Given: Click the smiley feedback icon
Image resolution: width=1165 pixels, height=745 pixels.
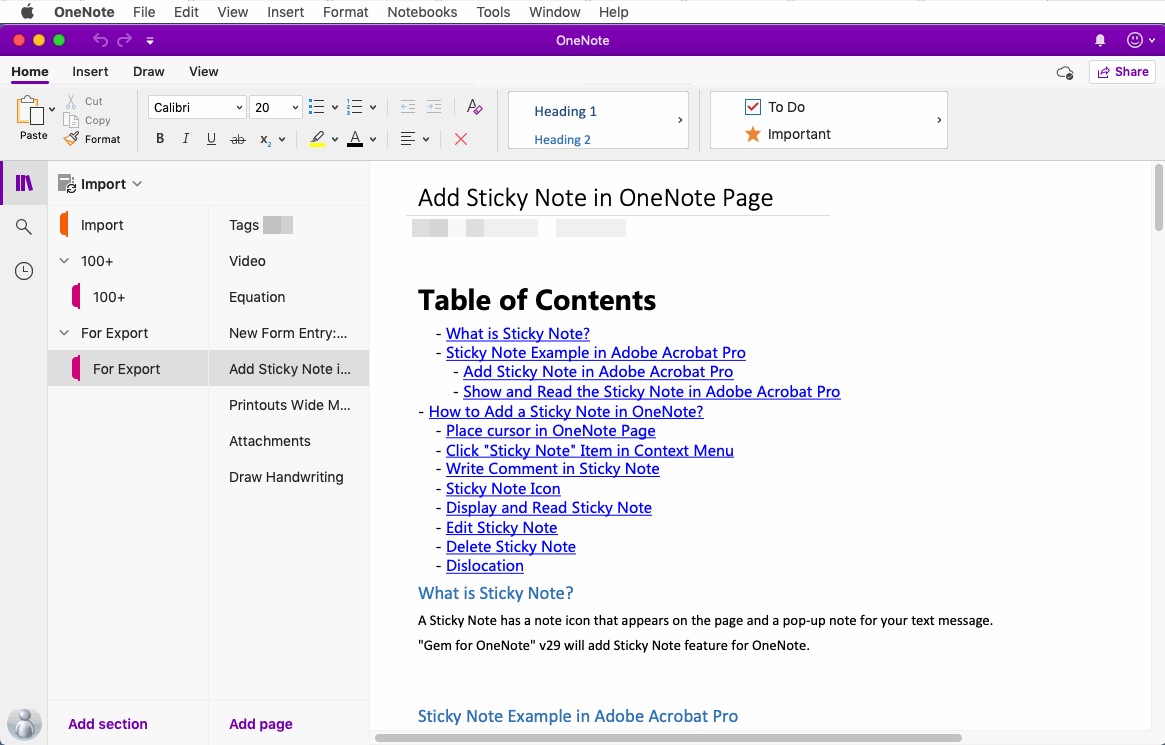Looking at the screenshot, I should (x=1135, y=40).
